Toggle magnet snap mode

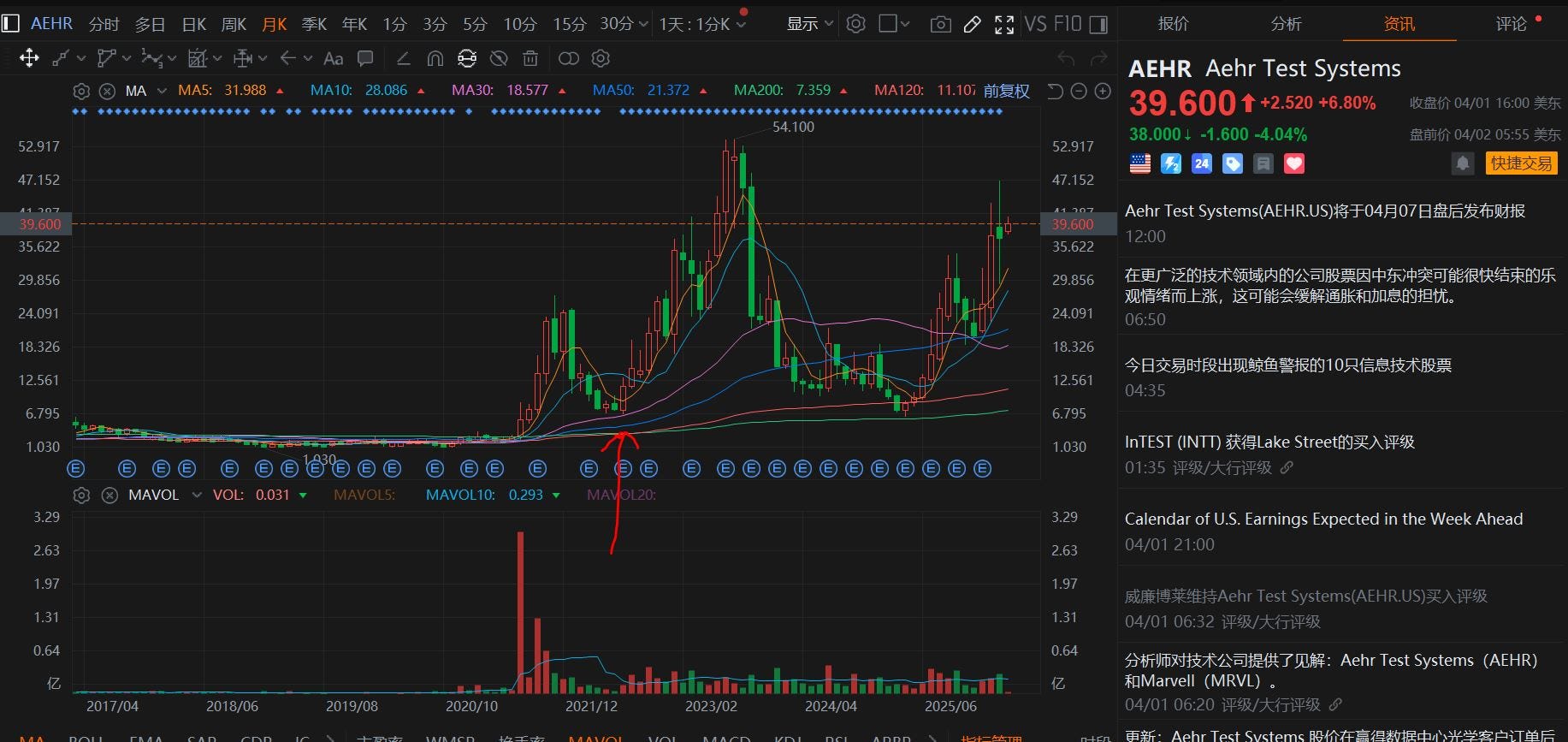[x=435, y=58]
